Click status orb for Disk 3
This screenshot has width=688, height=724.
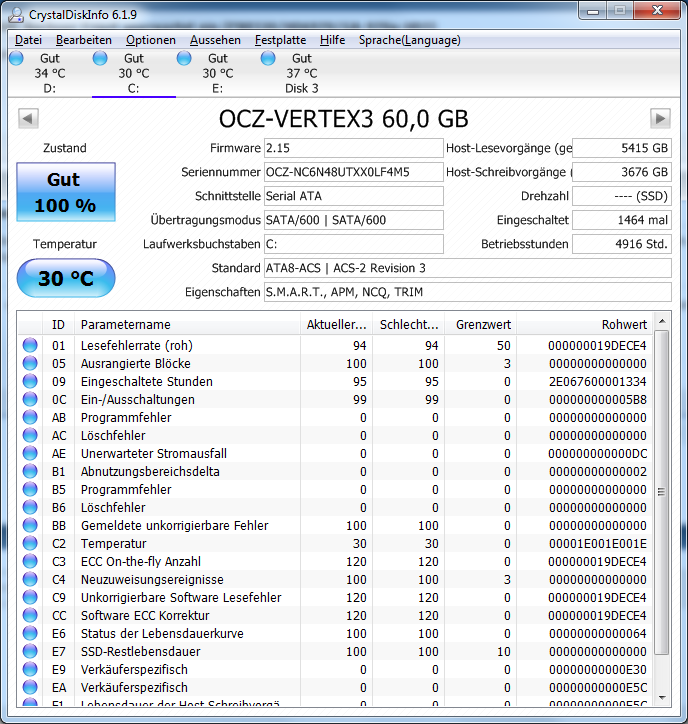(x=268, y=58)
